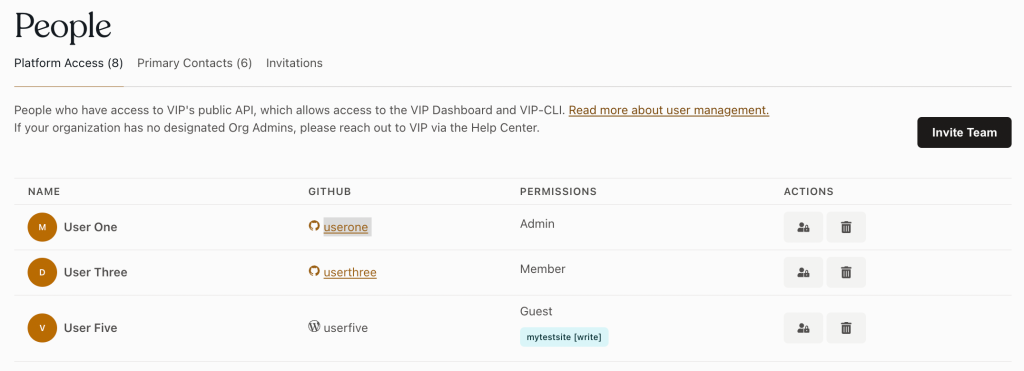Open the userone GitHub profile link
1024x371 pixels.
point(346,227)
